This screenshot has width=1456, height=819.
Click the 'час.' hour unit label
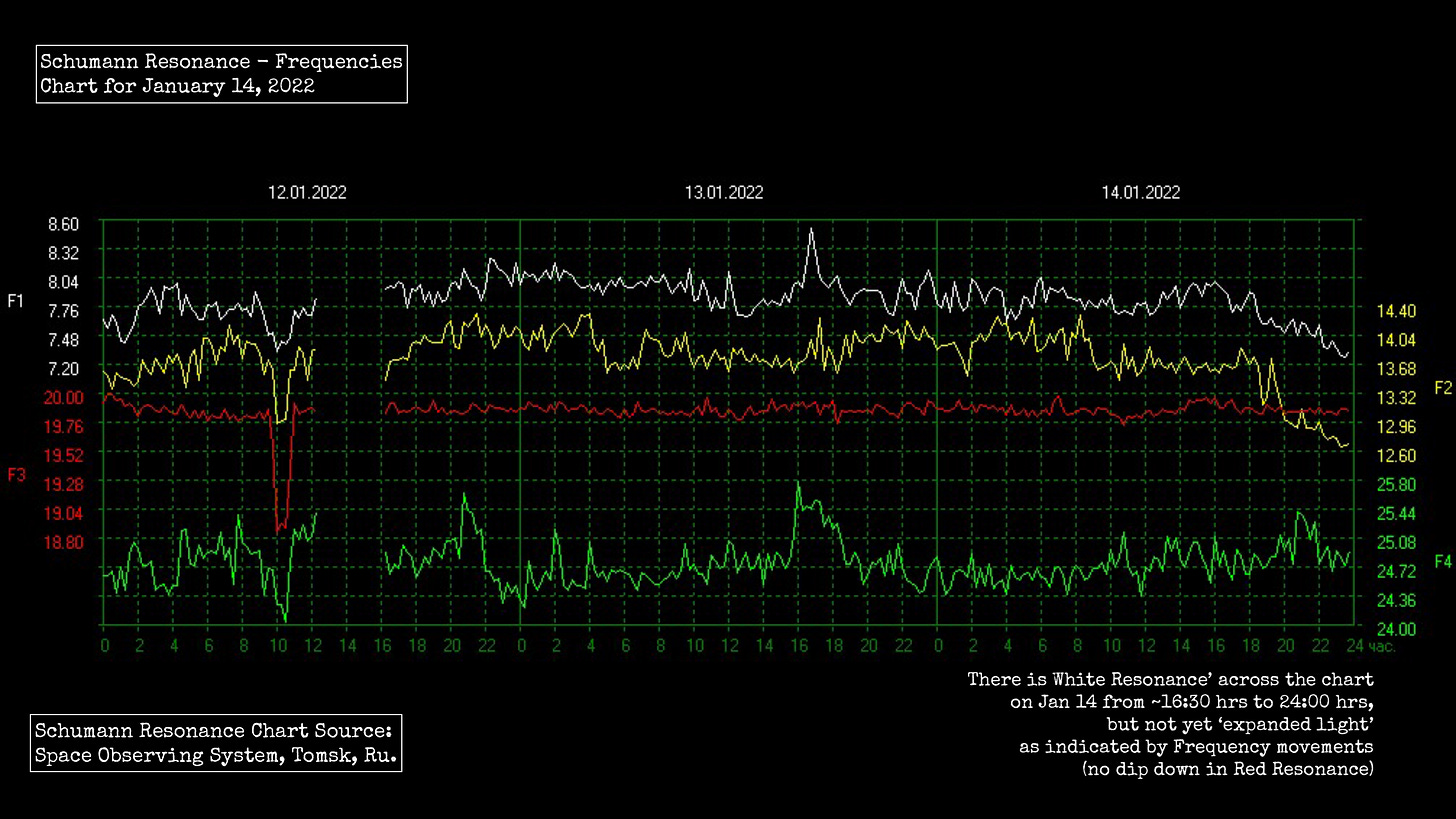(x=1382, y=646)
